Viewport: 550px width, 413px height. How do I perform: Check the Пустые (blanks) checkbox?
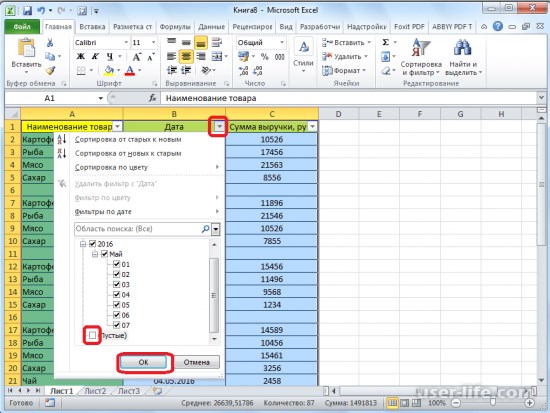click(x=92, y=335)
